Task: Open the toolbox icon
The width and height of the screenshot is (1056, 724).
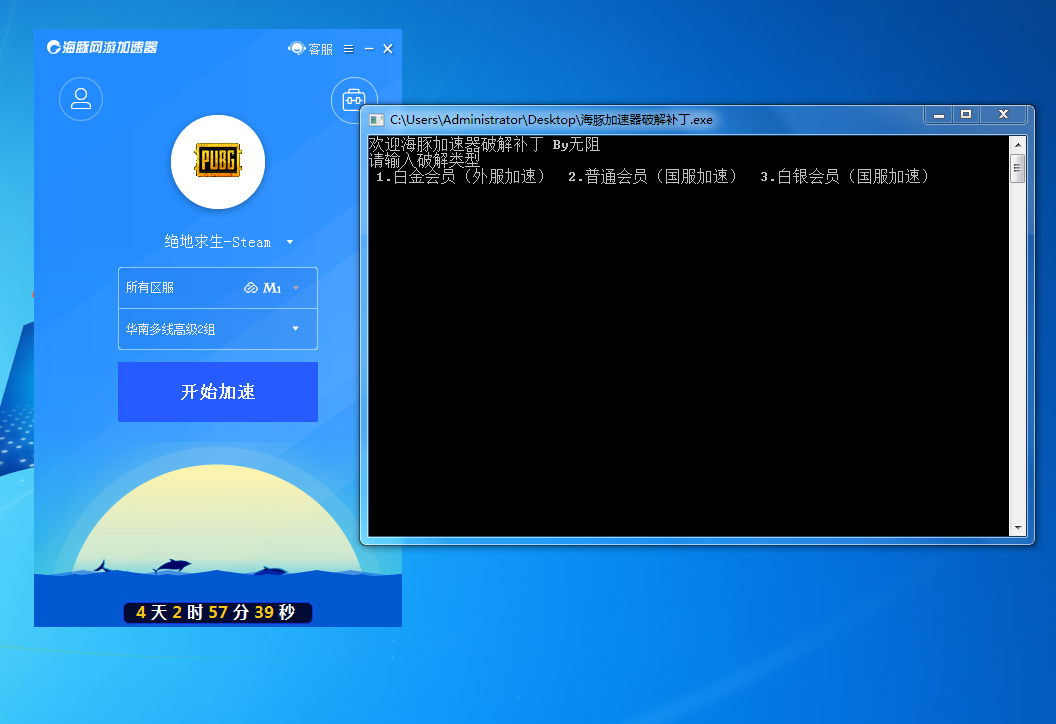Action: (353, 99)
